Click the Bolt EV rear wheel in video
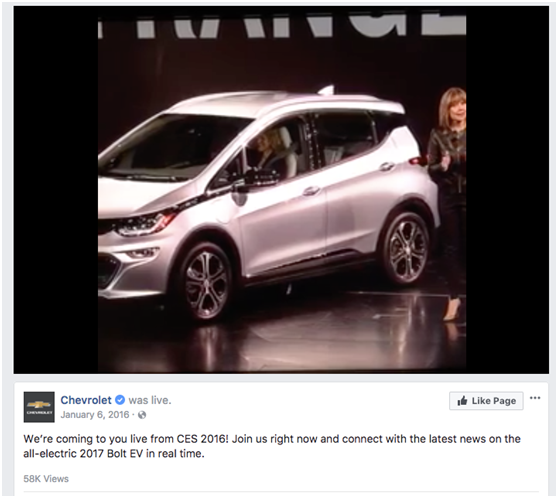 pyautogui.click(x=407, y=249)
